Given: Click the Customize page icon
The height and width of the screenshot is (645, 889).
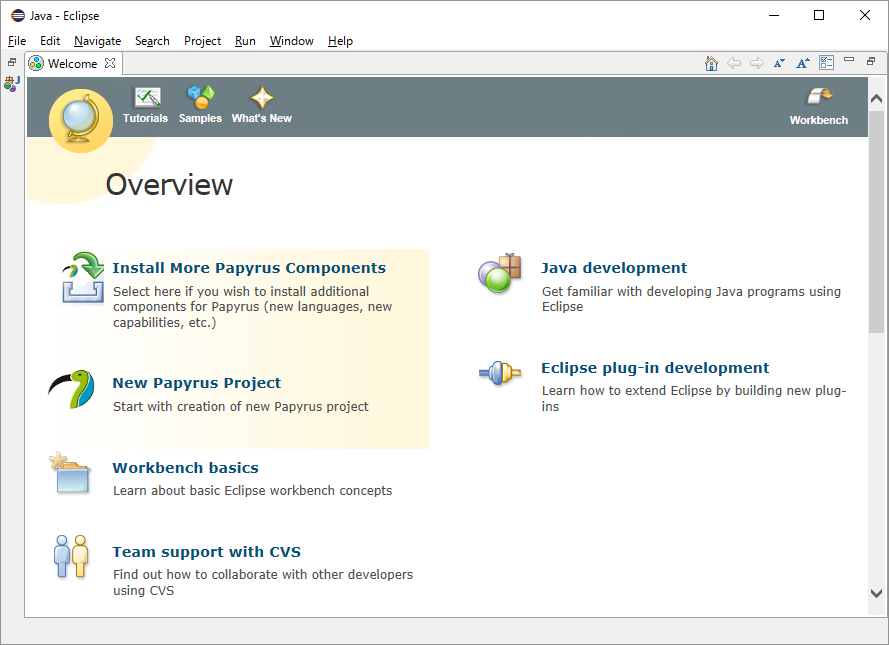Looking at the screenshot, I should pyautogui.click(x=827, y=63).
